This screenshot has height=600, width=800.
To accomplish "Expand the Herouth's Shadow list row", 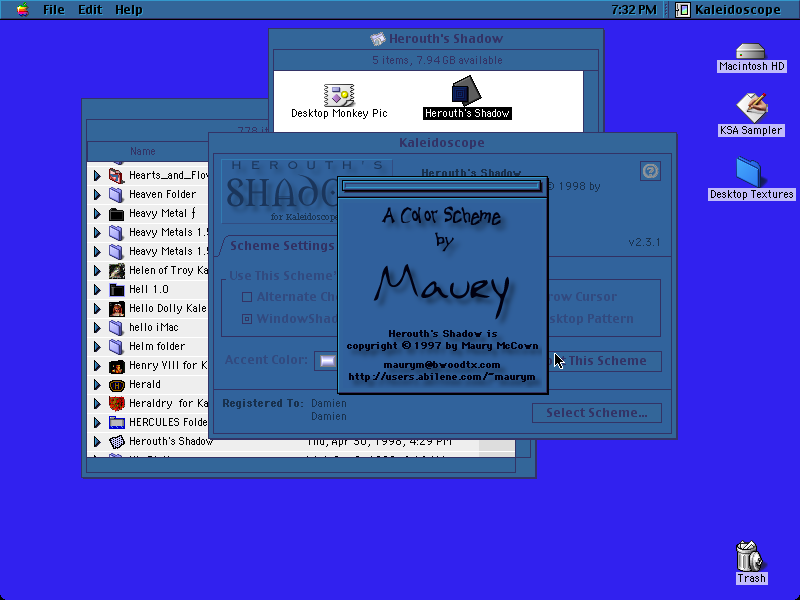I will click(97, 441).
